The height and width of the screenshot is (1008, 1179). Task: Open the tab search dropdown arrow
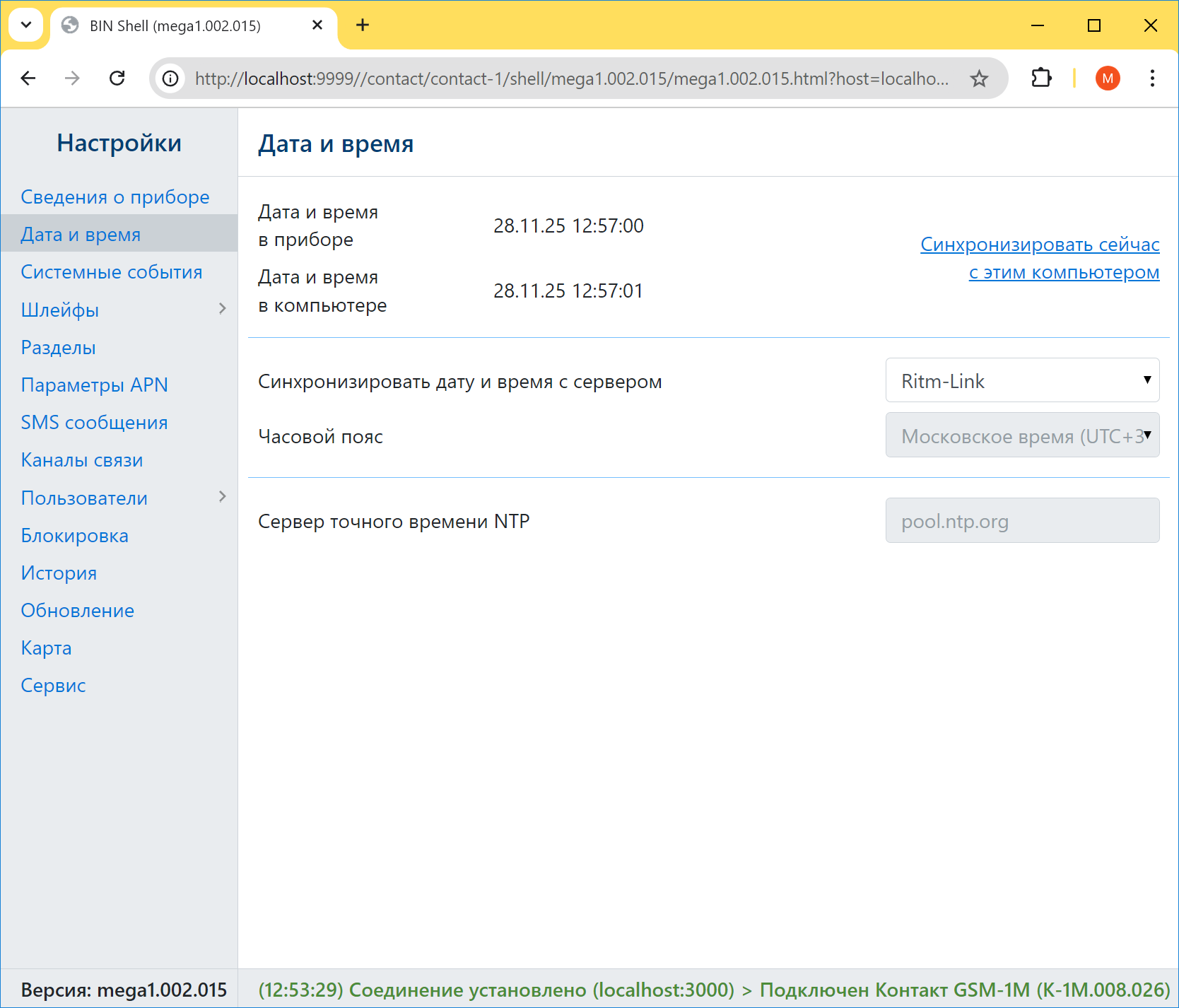pos(26,25)
